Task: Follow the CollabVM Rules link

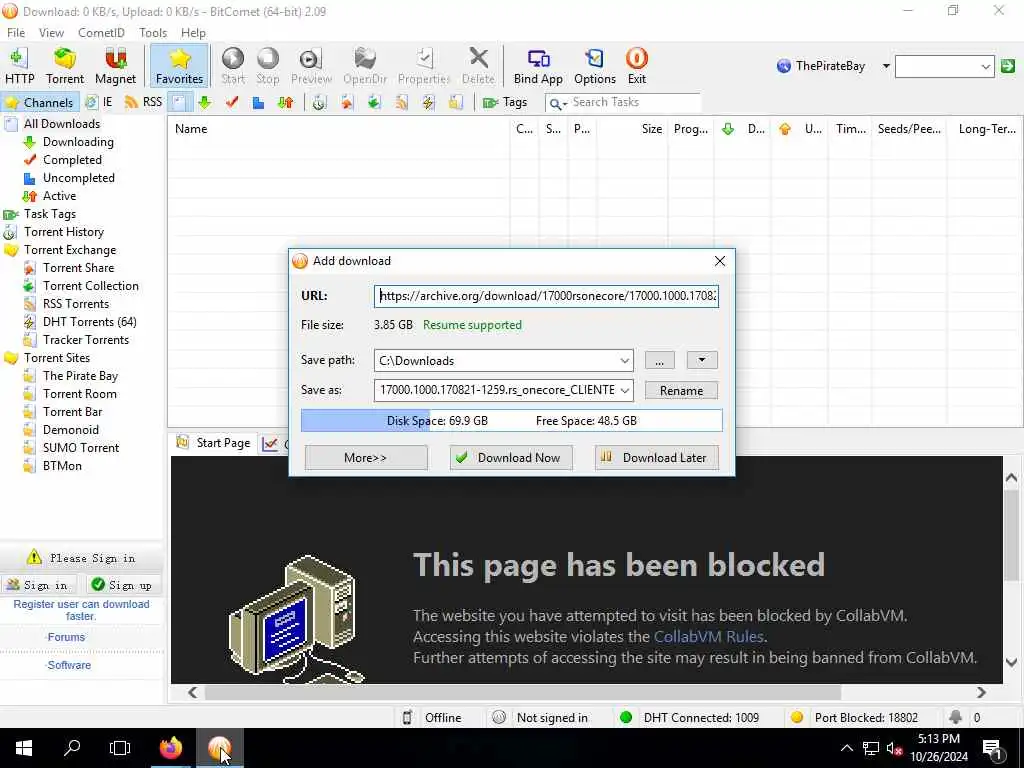Action: pos(709,636)
